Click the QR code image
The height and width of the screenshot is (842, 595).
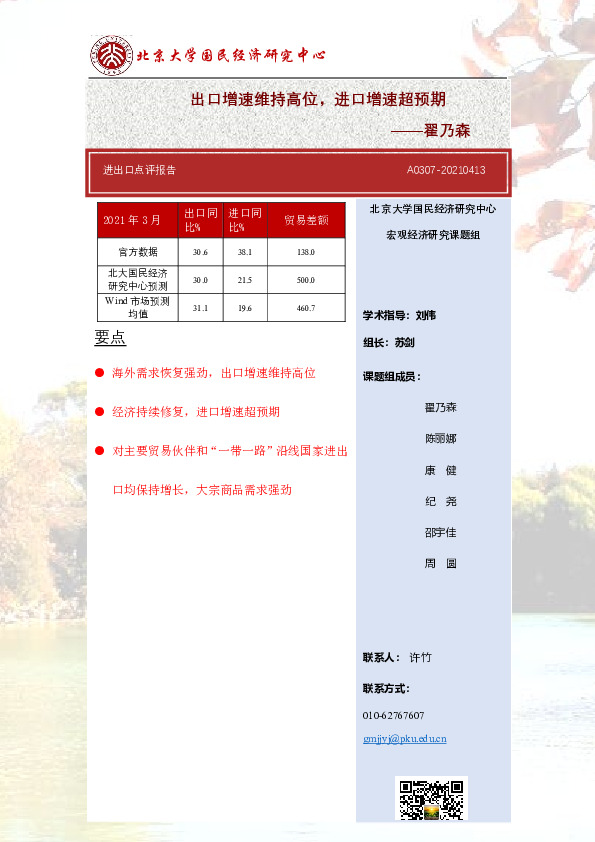point(431,799)
